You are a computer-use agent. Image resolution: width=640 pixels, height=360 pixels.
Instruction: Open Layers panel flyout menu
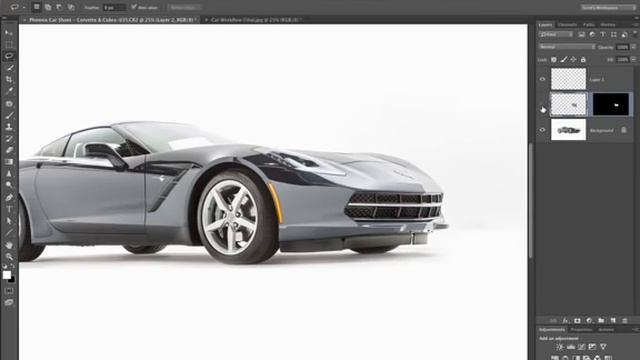click(x=636, y=25)
